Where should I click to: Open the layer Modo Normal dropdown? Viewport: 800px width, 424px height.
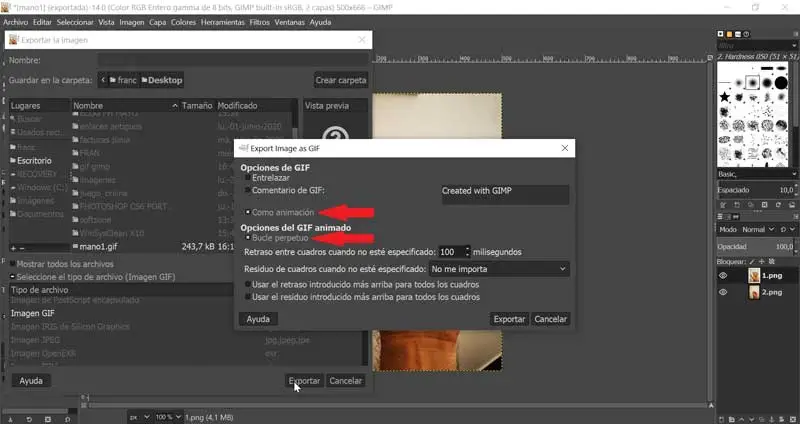(x=758, y=230)
